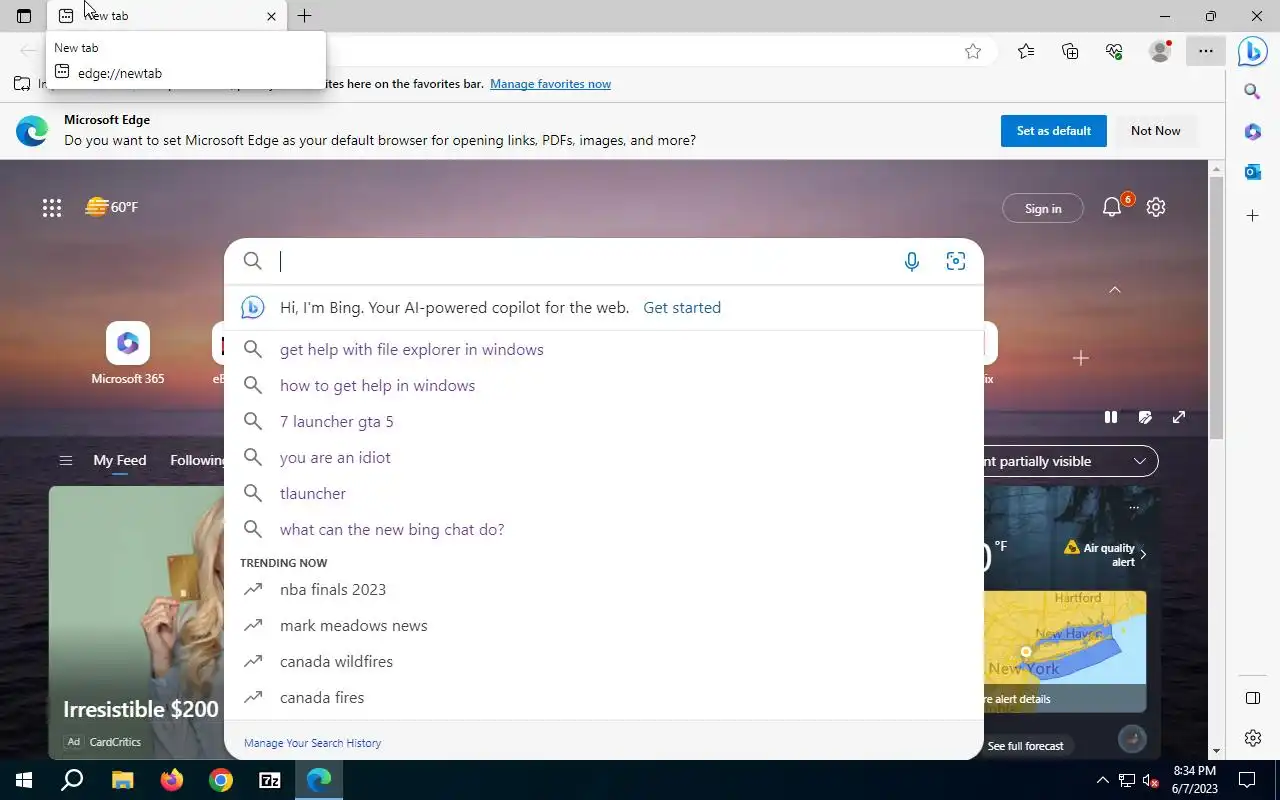This screenshot has width=1280, height=800.
Task: Open Bing chat sidebar button
Action: pos(1253,51)
